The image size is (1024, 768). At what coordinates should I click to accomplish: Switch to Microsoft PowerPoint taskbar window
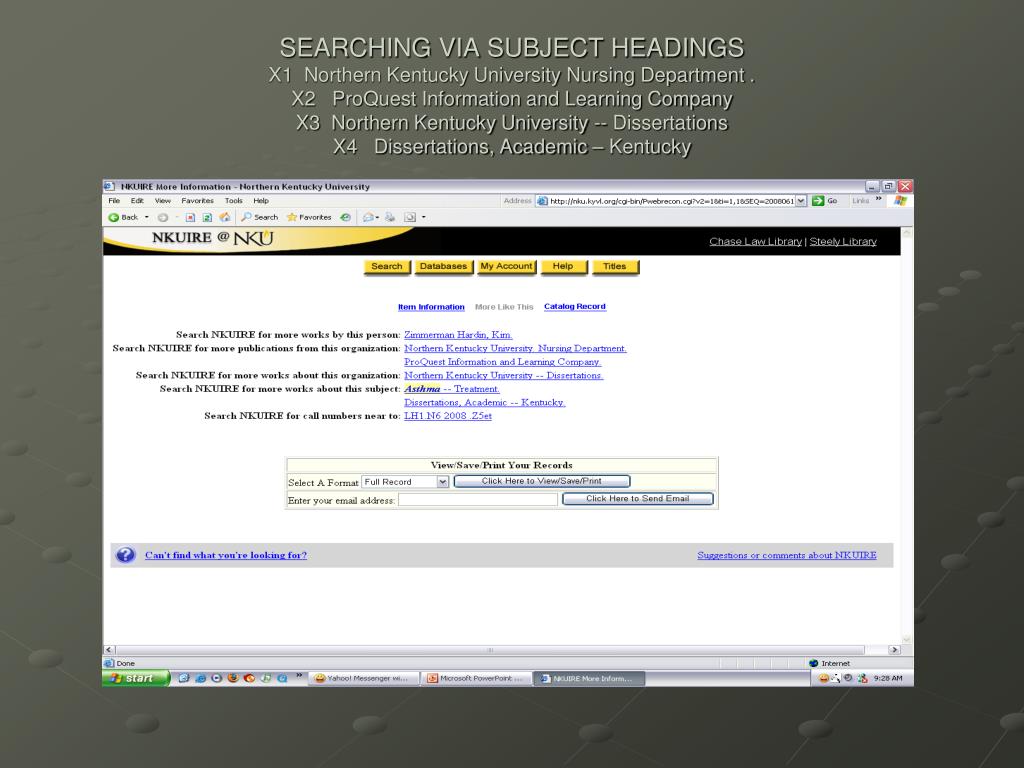pyautogui.click(x=476, y=679)
